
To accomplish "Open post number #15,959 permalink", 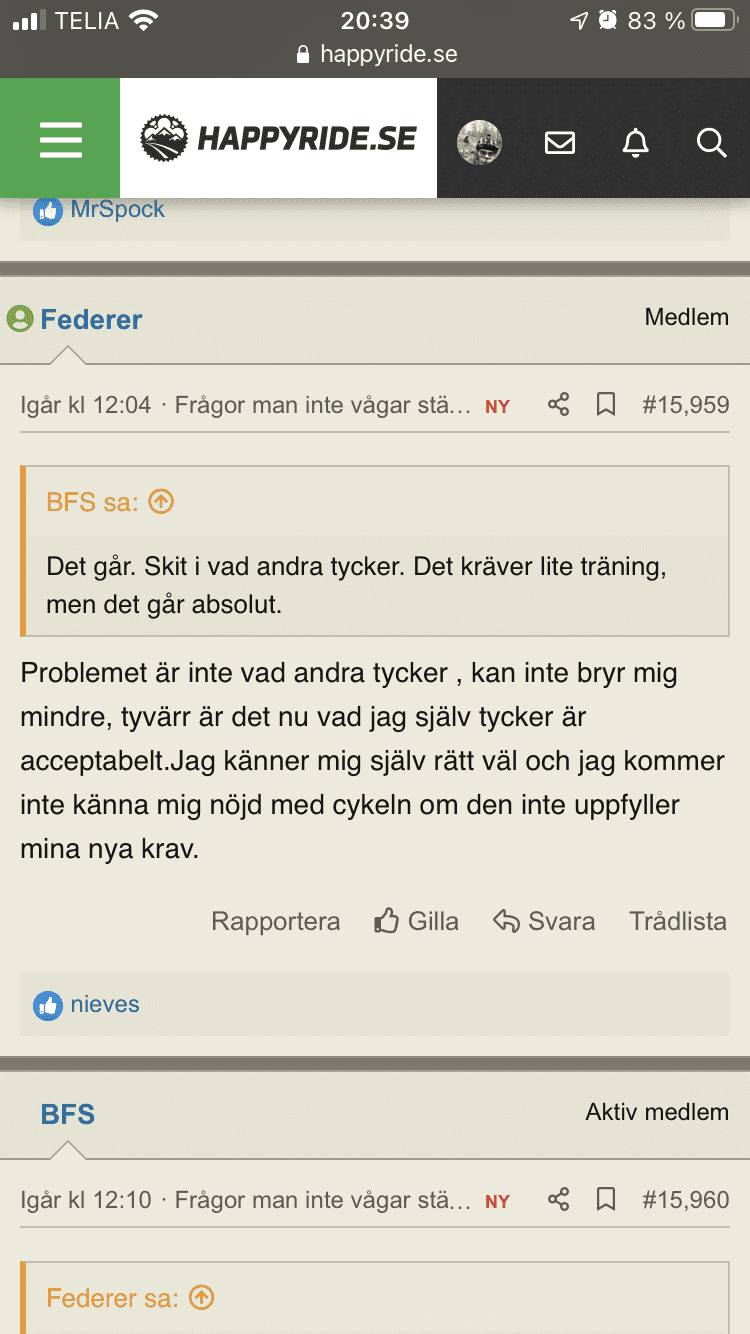I will click(685, 405).
